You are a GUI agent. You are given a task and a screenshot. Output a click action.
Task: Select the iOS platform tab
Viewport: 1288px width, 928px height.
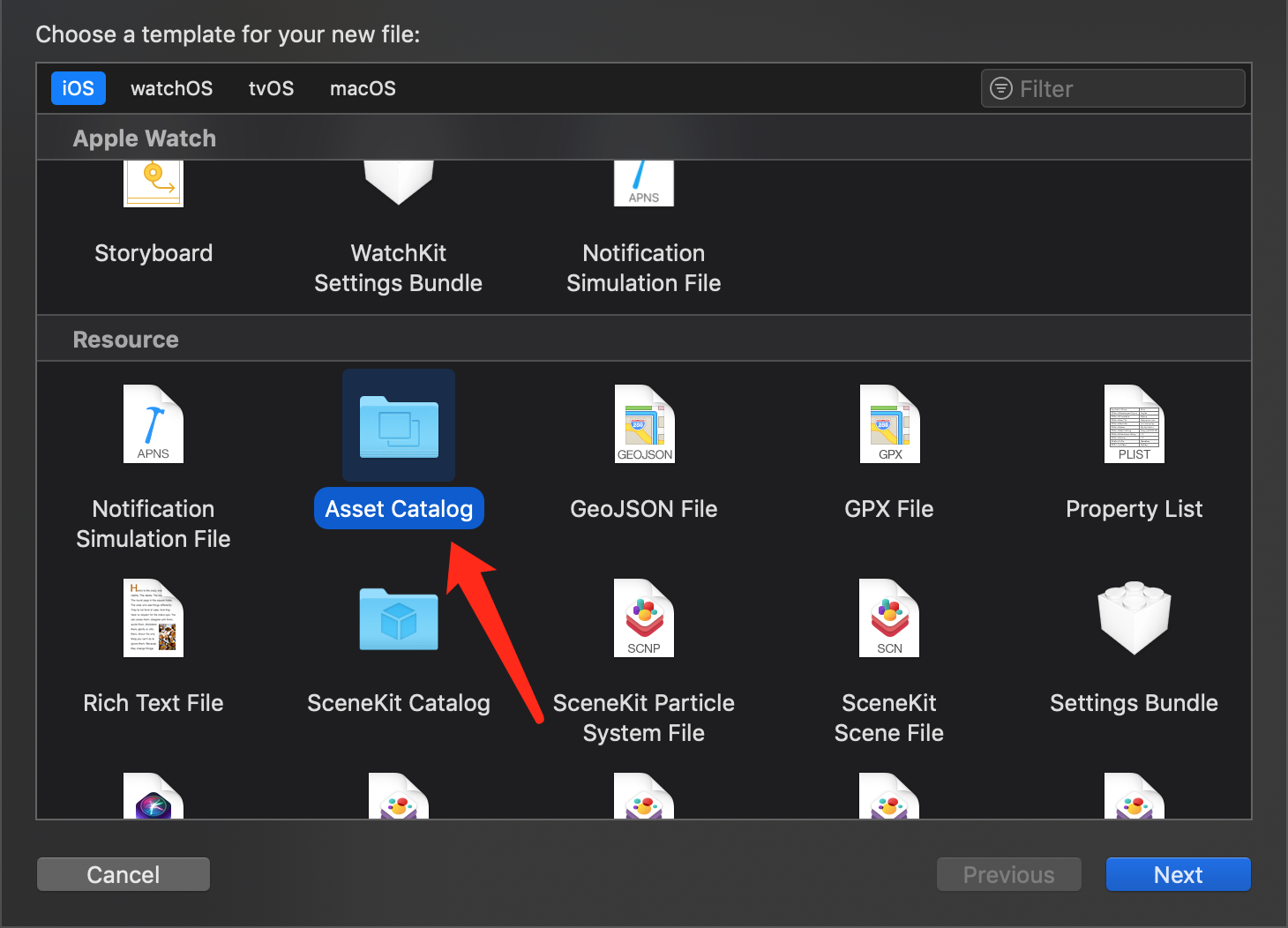[79, 88]
